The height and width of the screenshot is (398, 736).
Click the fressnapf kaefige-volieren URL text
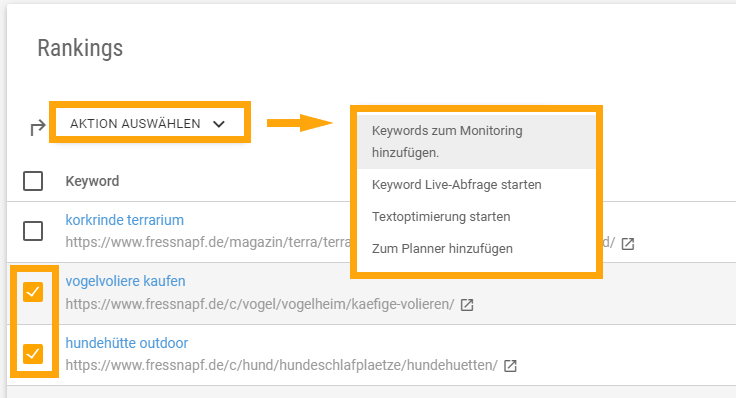(260, 304)
